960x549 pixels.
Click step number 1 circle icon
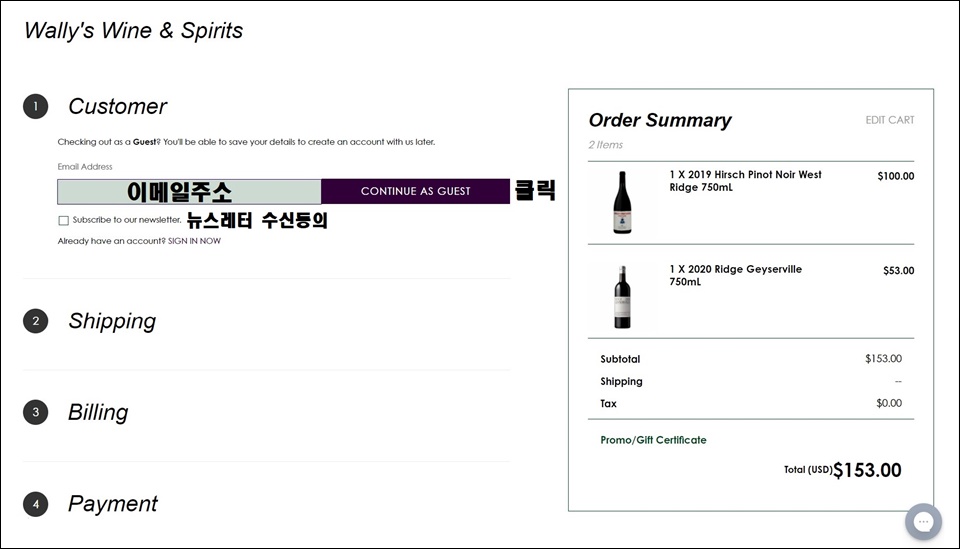(x=36, y=106)
